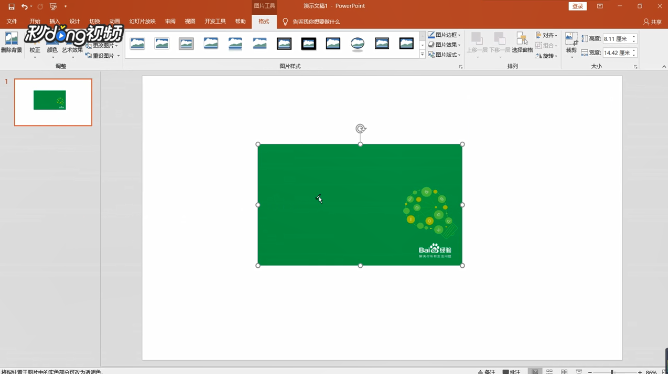The image size is (668, 374).
Task: Switch to Slide Sorter view icon
Action: pyautogui.click(x=550, y=371)
